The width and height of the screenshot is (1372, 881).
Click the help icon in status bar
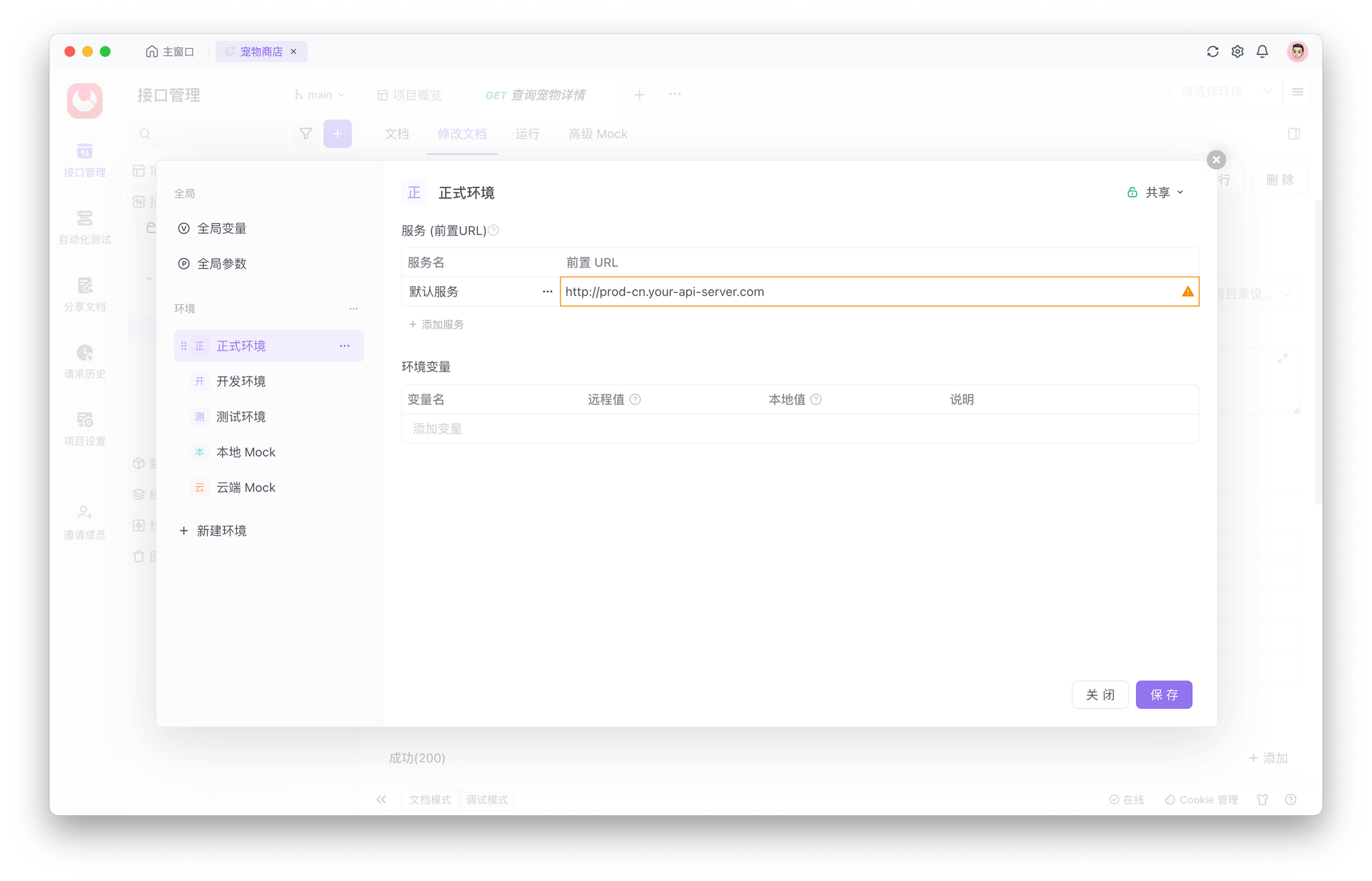1290,799
